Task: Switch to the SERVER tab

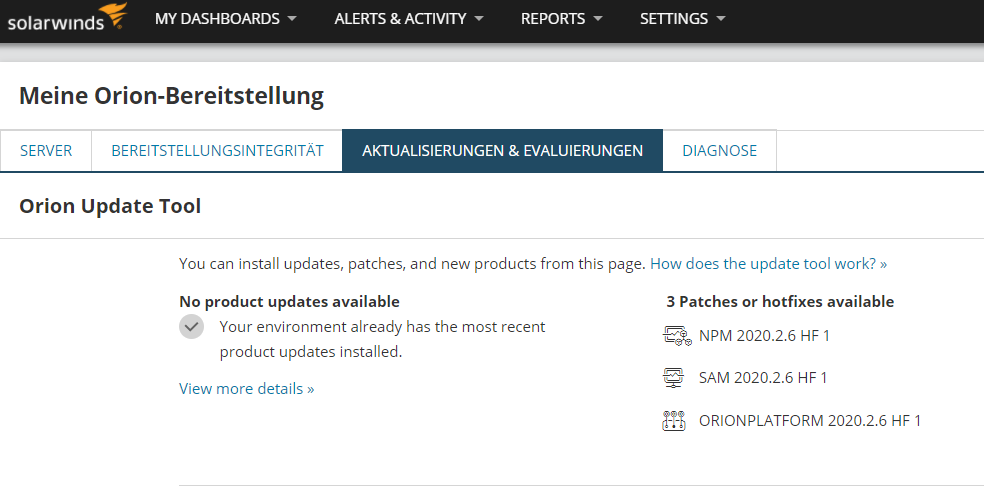Action: point(46,151)
